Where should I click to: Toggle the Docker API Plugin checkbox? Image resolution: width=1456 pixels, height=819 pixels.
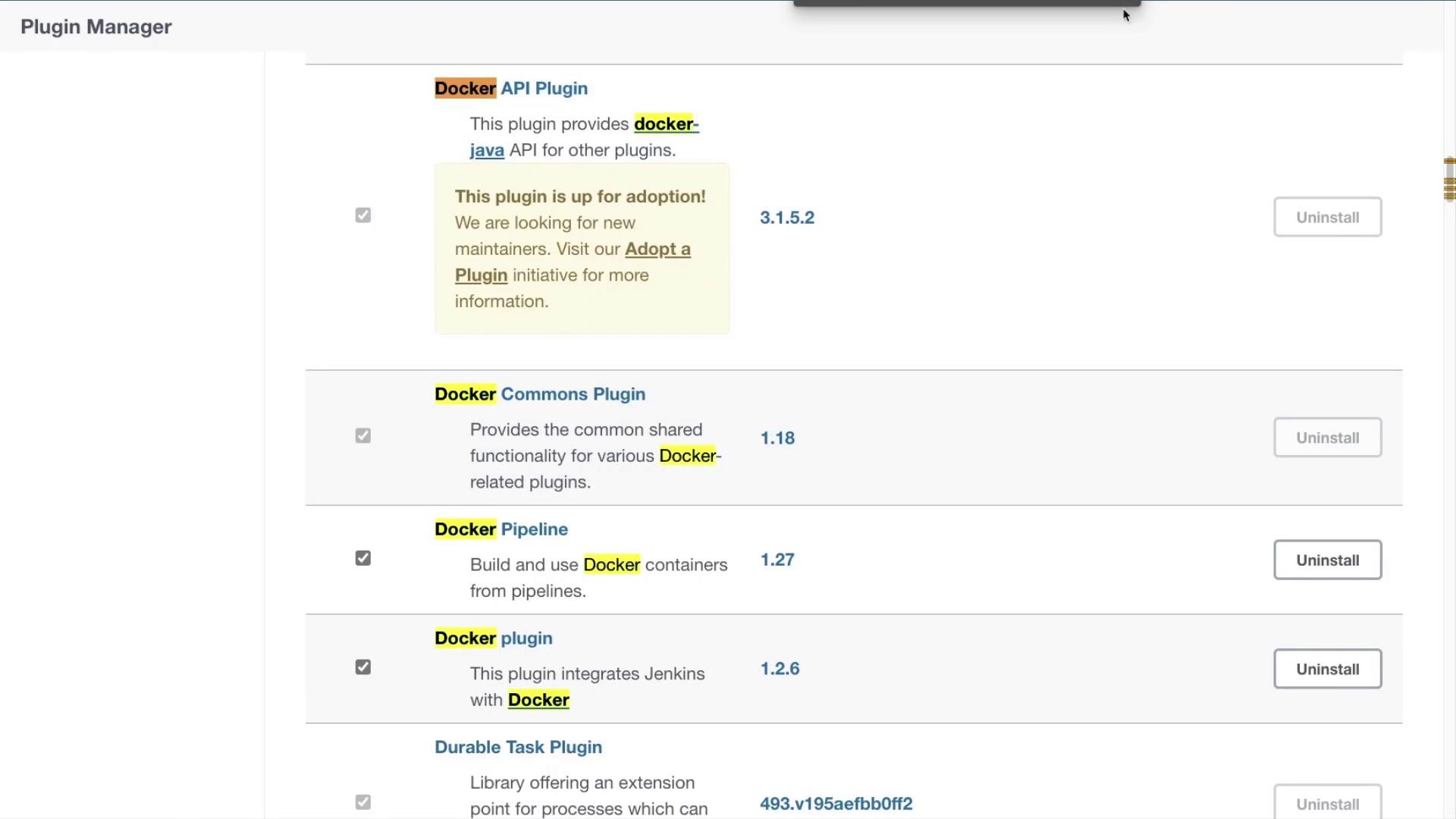362,215
